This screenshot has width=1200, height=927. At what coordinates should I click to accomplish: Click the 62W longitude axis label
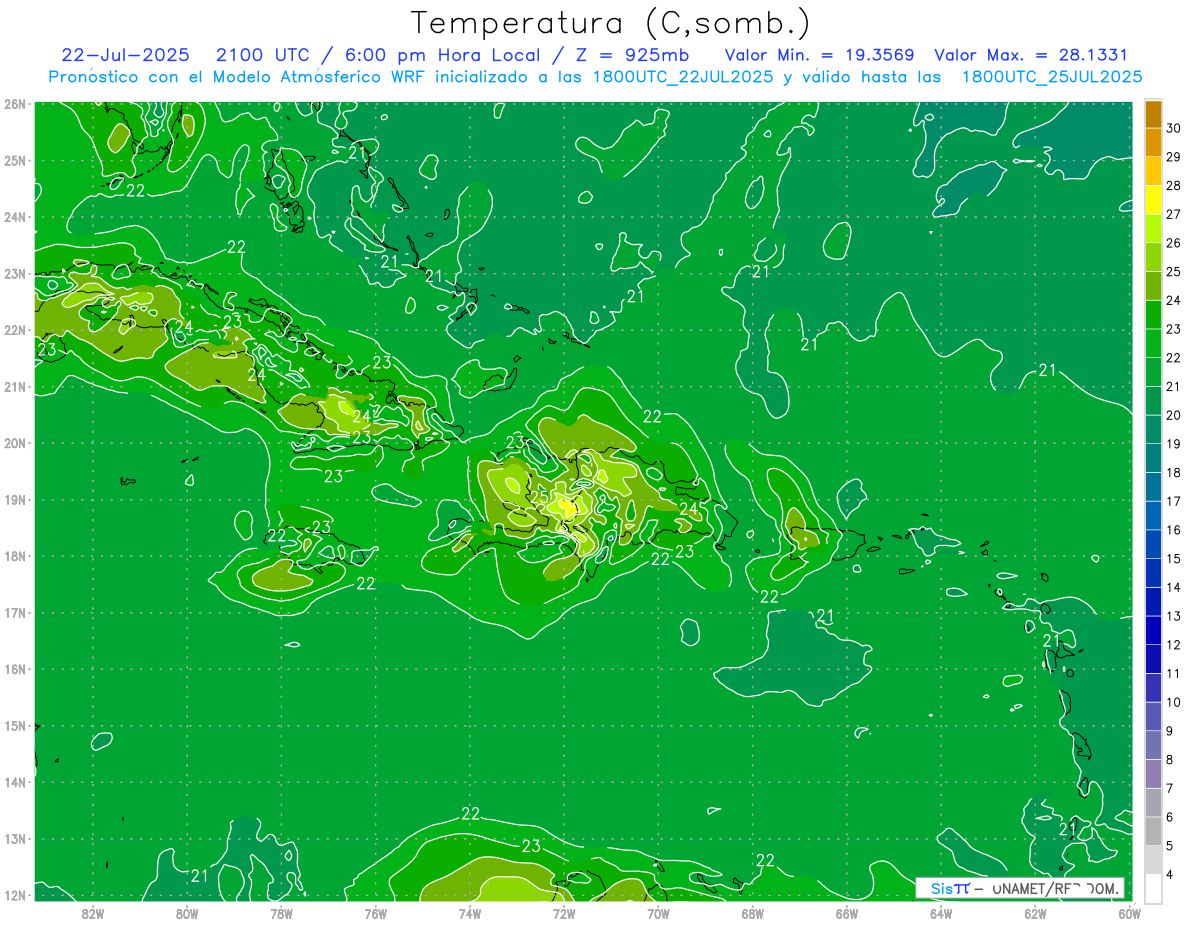pos(1036,913)
